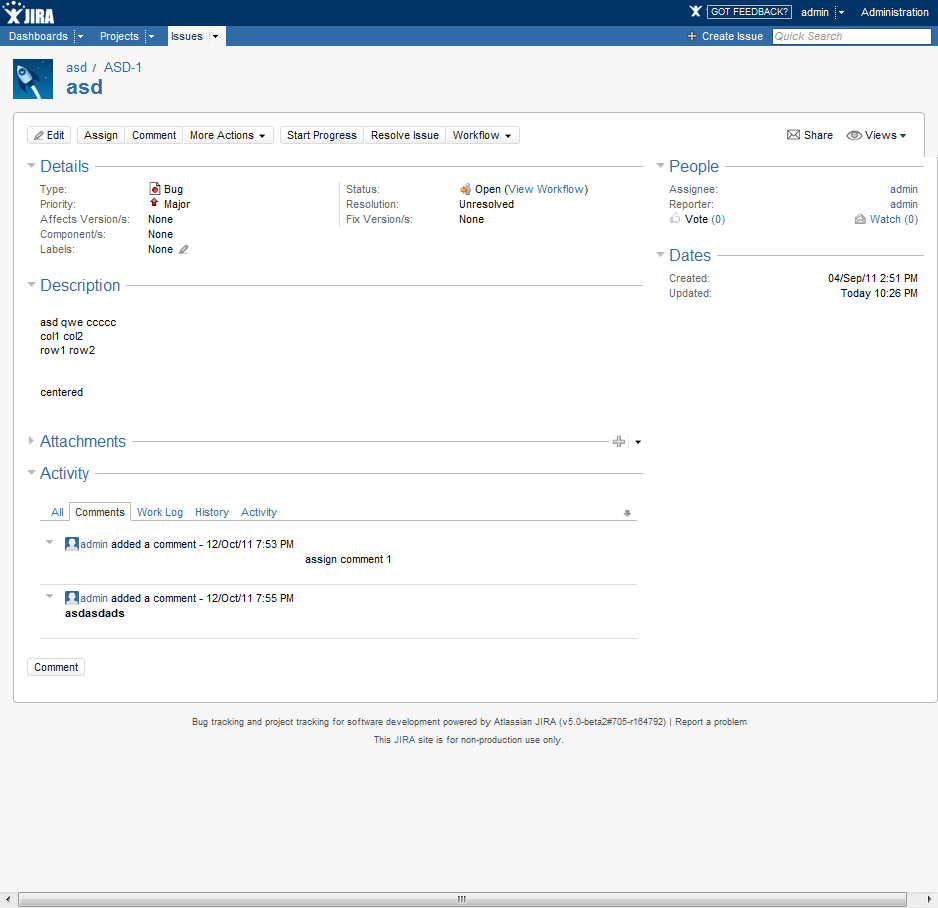Viewport: 938px width, 908px height.
Task: Switch to the History tab
Action: [x=212, y=512]
